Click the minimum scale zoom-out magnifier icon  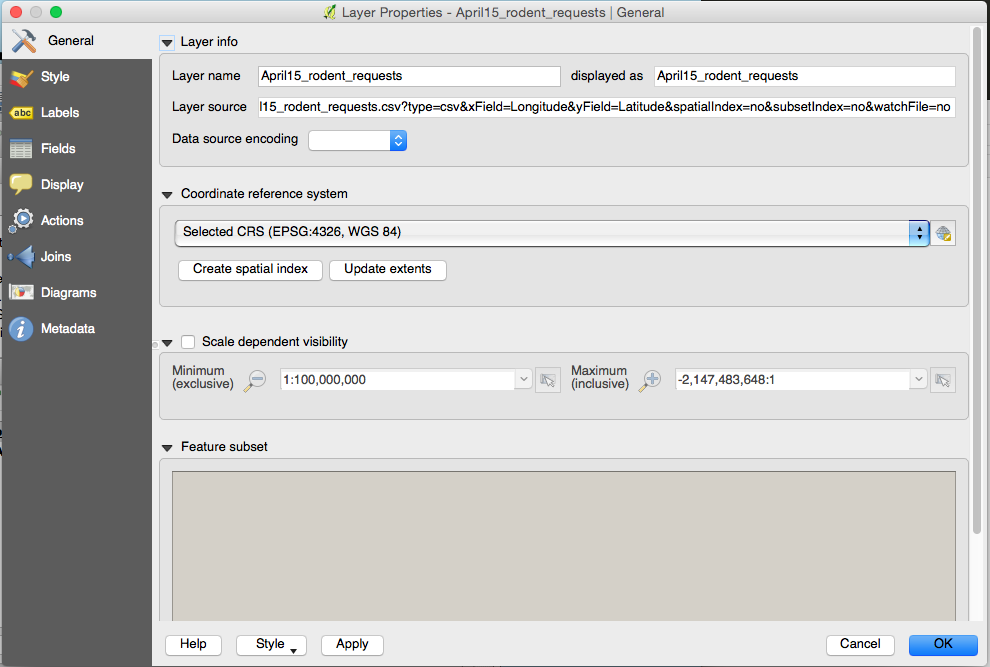point(257,379)
